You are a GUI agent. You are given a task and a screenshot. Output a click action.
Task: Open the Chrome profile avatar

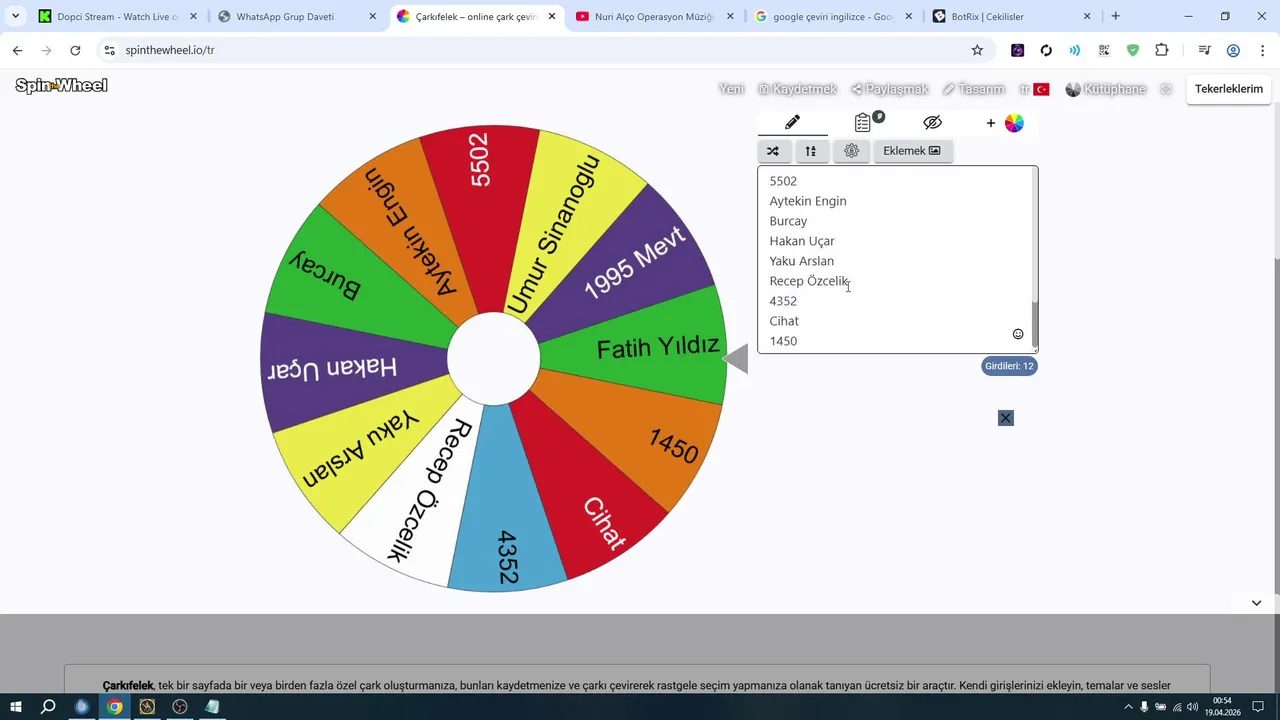(1233, 50)
